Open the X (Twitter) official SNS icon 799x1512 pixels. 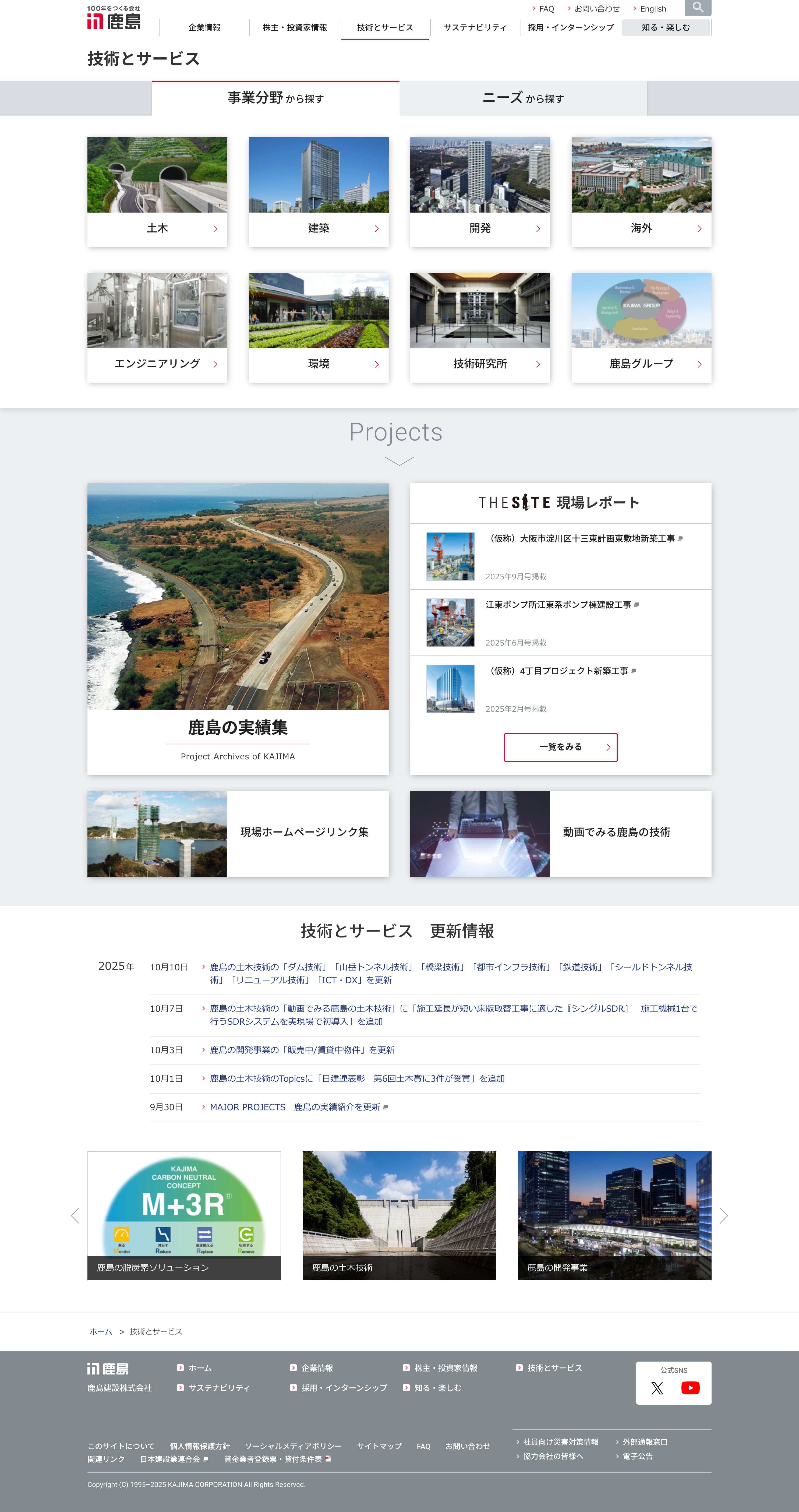pos(657,1388)
